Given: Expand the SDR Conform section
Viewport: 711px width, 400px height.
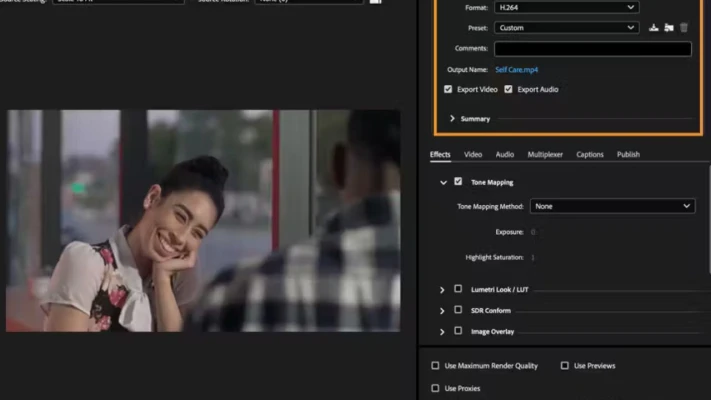Looking at the screenshot, I should point(442,311).
